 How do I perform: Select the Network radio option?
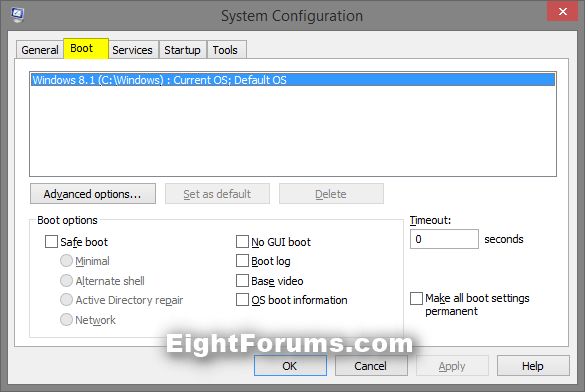[66, 319]
